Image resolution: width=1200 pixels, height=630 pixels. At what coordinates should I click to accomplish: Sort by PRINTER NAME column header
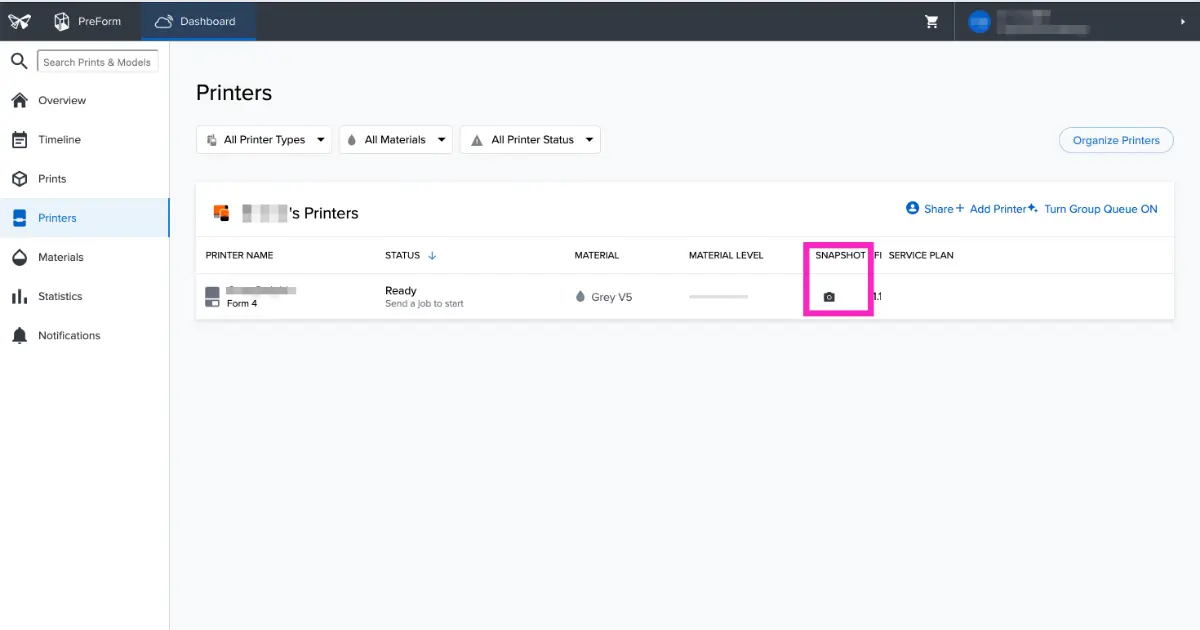pos(239,256)
